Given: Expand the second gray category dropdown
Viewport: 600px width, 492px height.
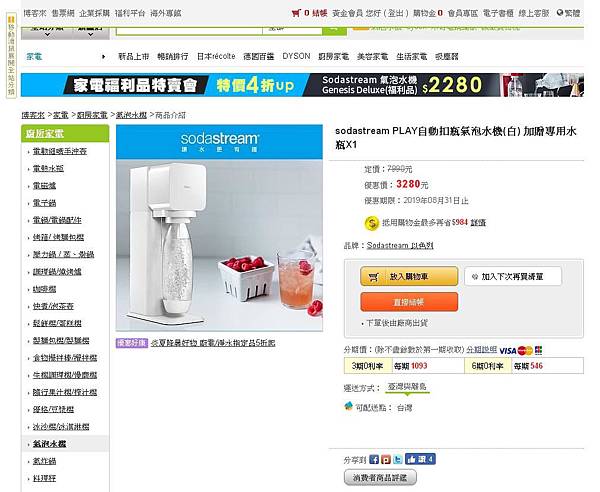Looking at the screenshot, I should (91, 32).
